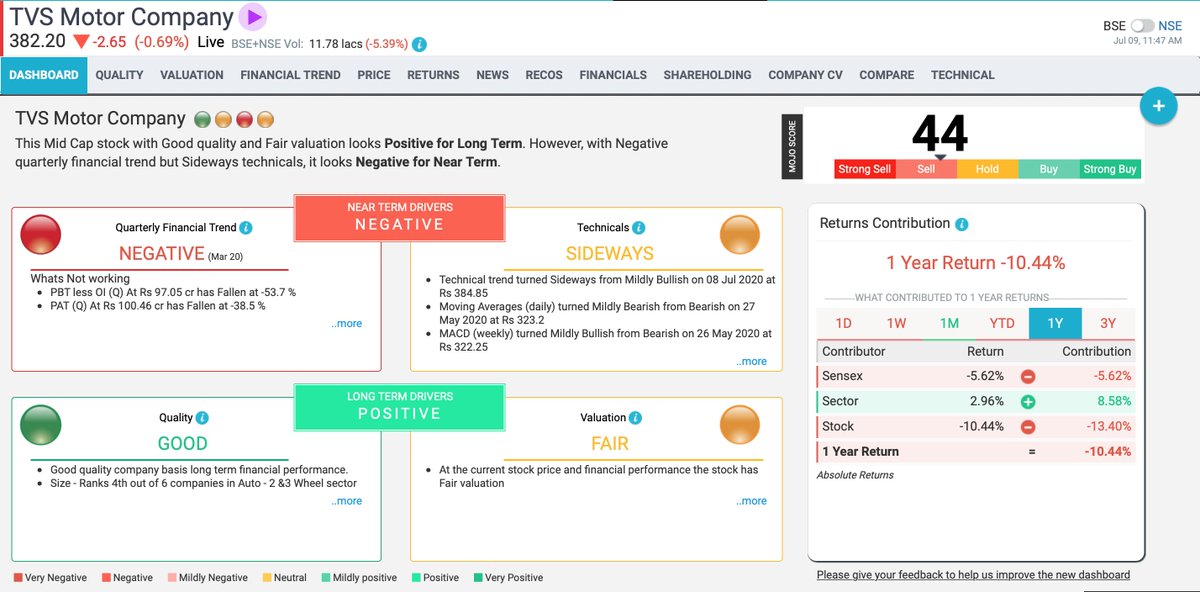Click GOOD rating text in Quality card
The image size is (1200, 592).
point(183,443)
